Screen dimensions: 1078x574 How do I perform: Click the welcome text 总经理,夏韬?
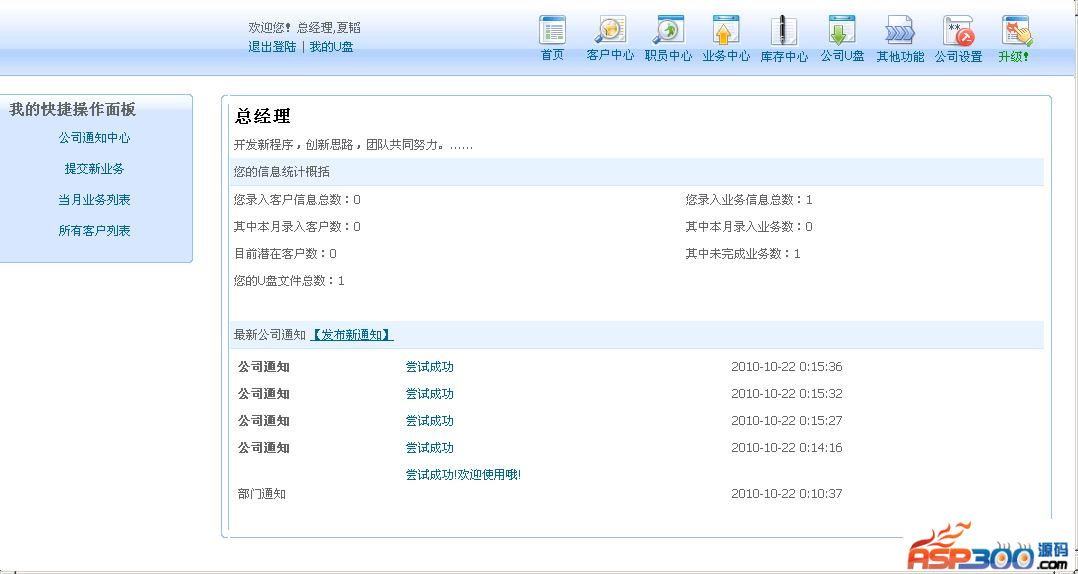329,27
